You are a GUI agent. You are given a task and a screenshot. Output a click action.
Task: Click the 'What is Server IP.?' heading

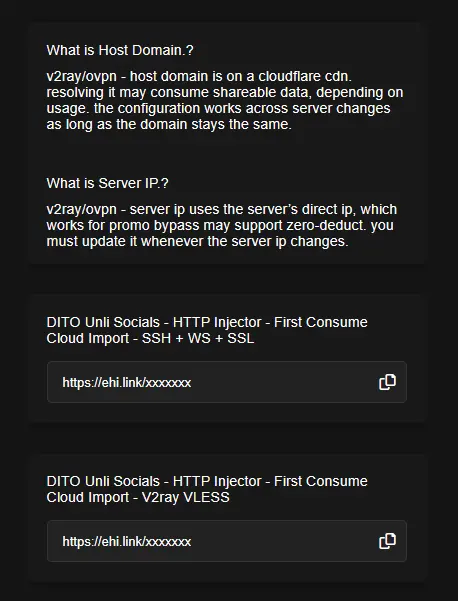point(107,183)
